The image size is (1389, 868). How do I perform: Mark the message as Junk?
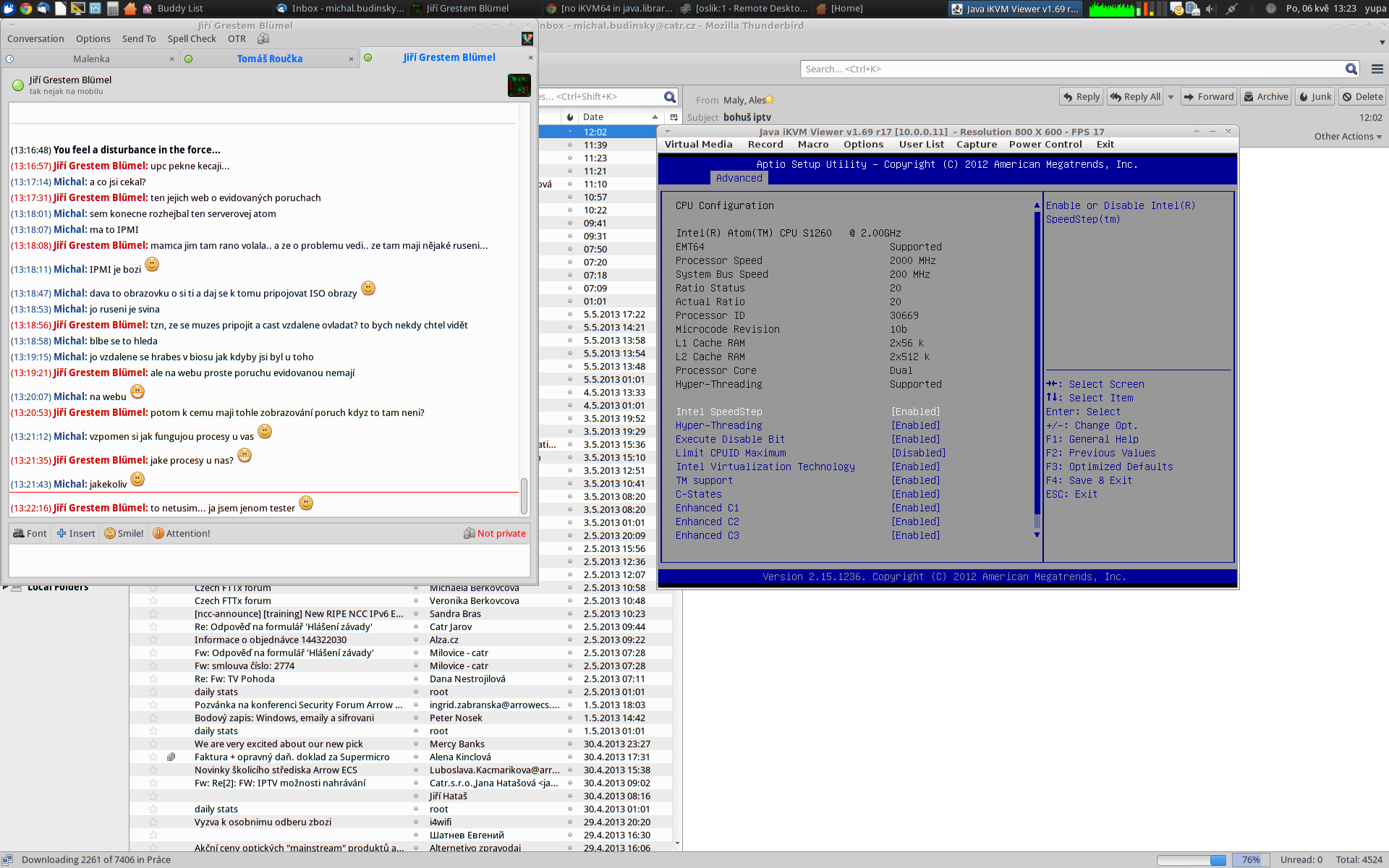[x=1314, y=96]
